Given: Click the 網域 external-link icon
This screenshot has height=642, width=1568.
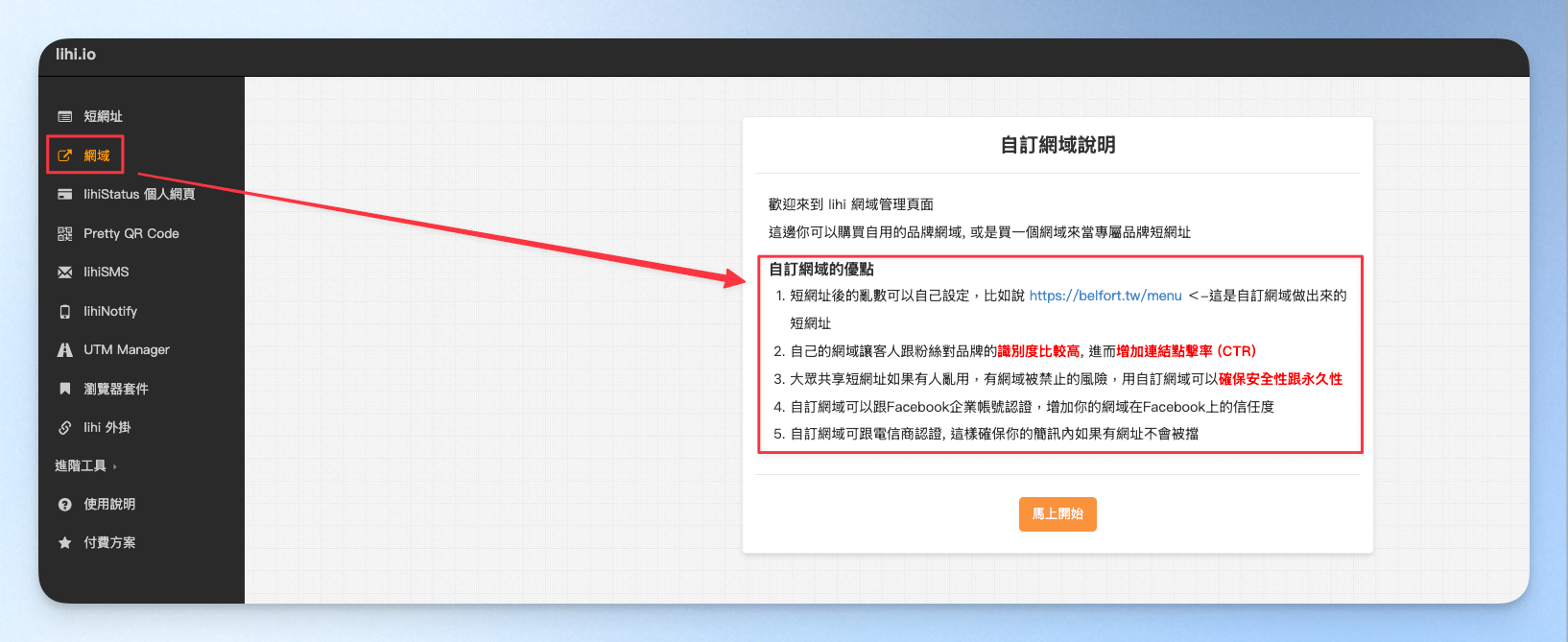Looking at the screenshot, I should [65, 155].
